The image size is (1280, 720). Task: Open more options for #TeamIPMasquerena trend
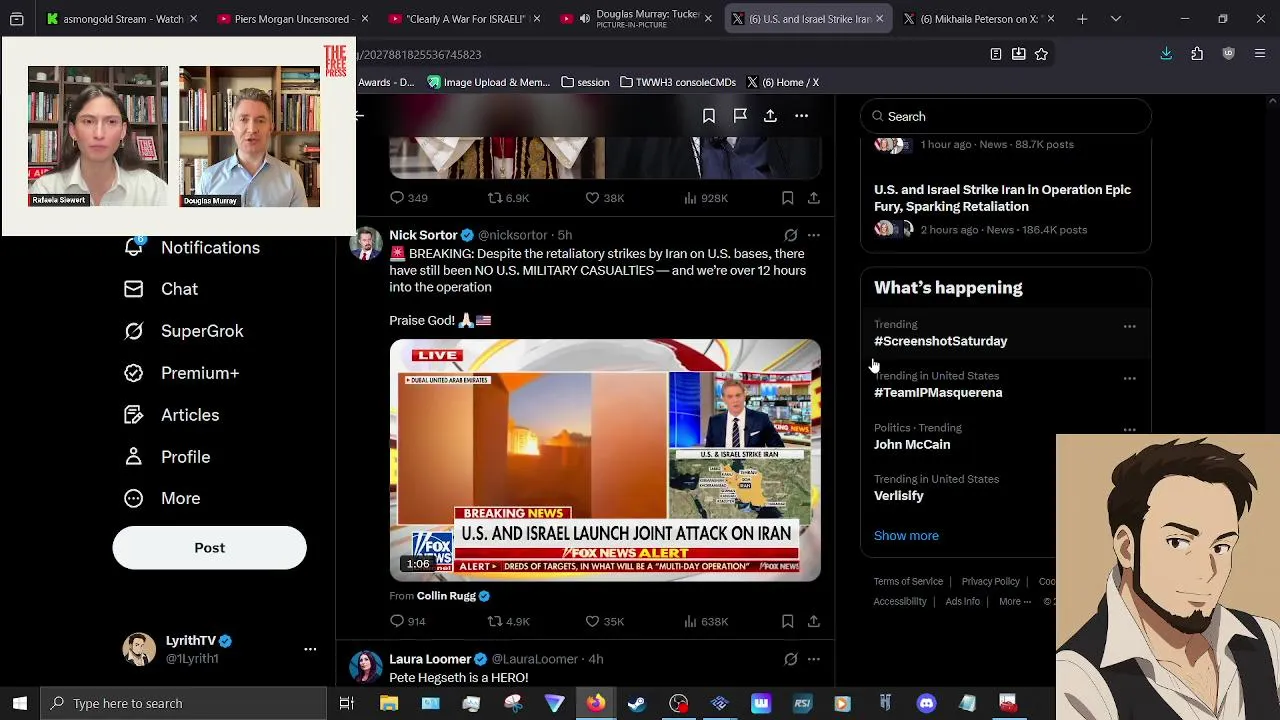pos(1130,379)
